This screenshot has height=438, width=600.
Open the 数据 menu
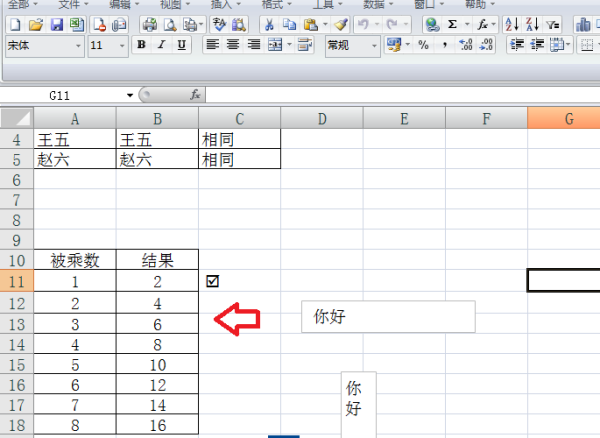click(378, 4)
